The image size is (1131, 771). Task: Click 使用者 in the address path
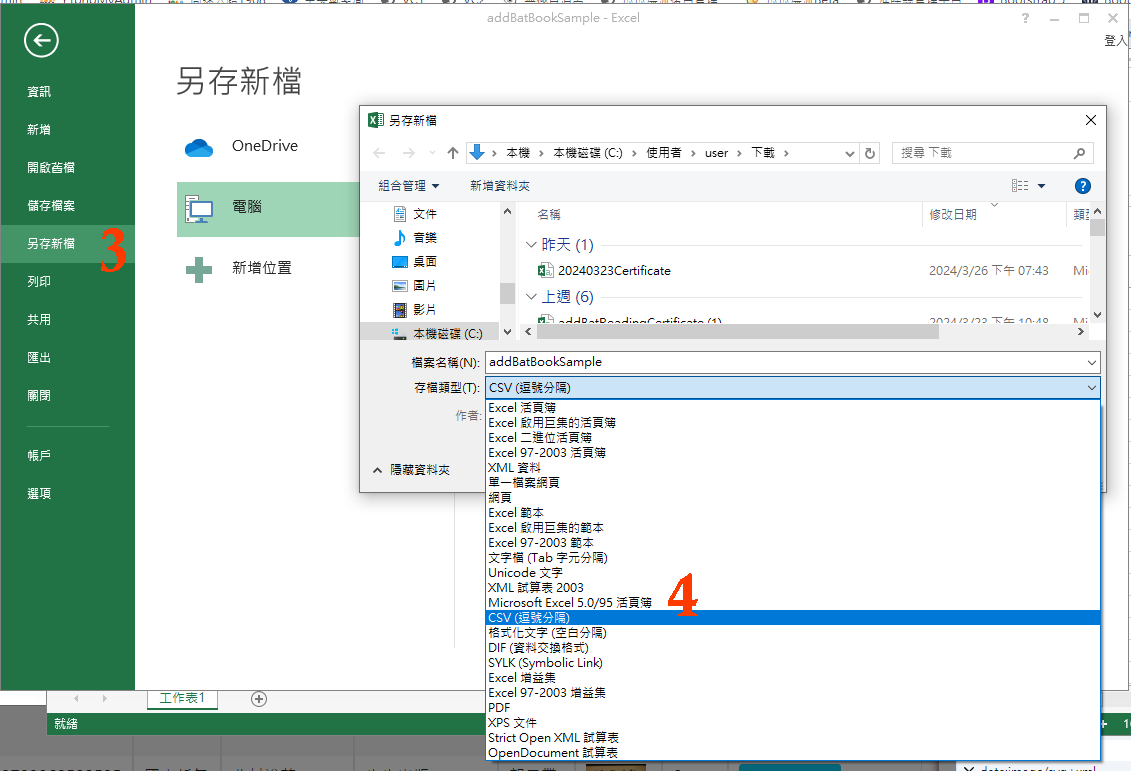pyautogui.click(x=664, y=153)
